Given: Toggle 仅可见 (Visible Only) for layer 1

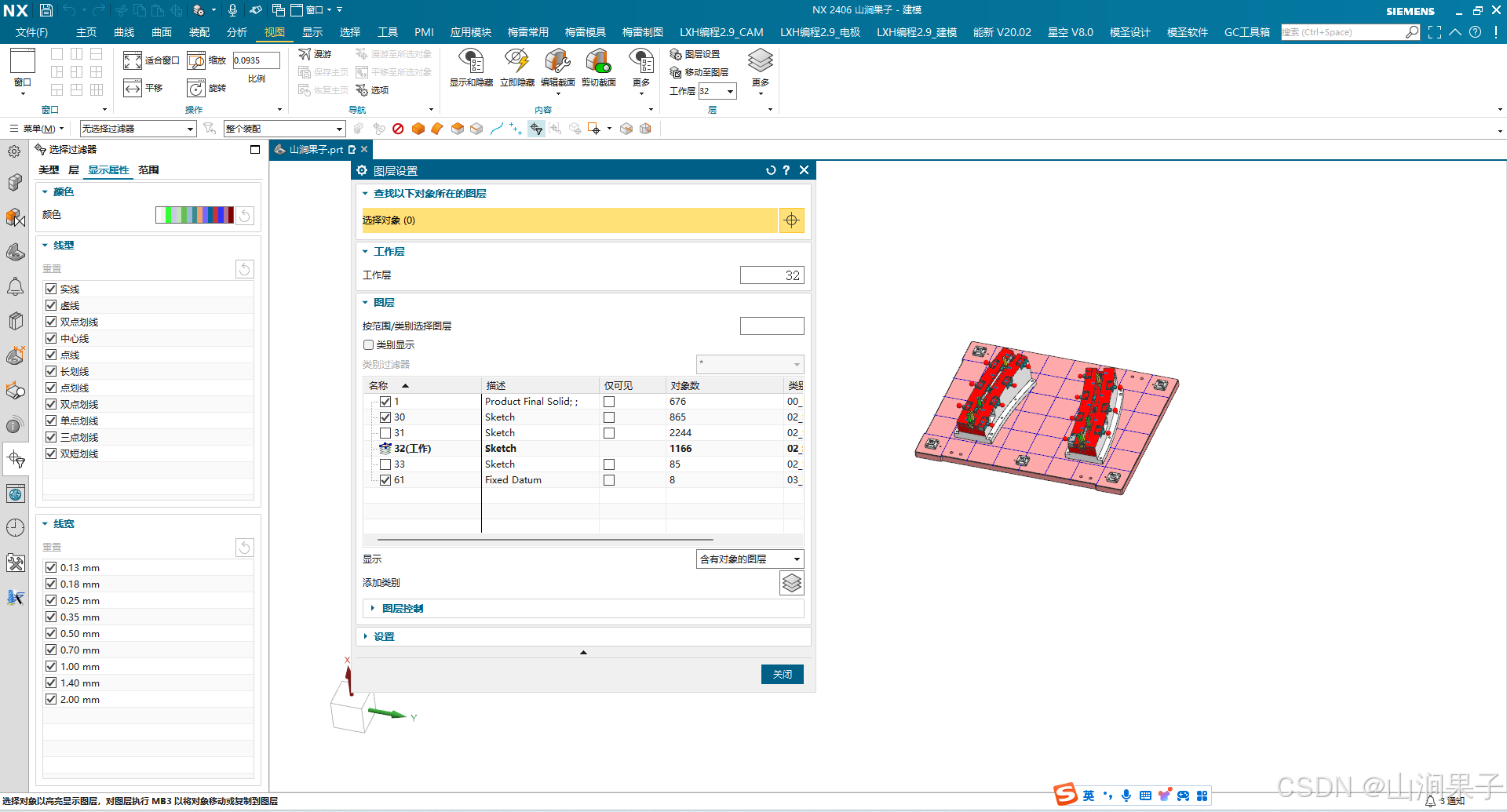Looking at the screenshot, I should coord(609,402).
